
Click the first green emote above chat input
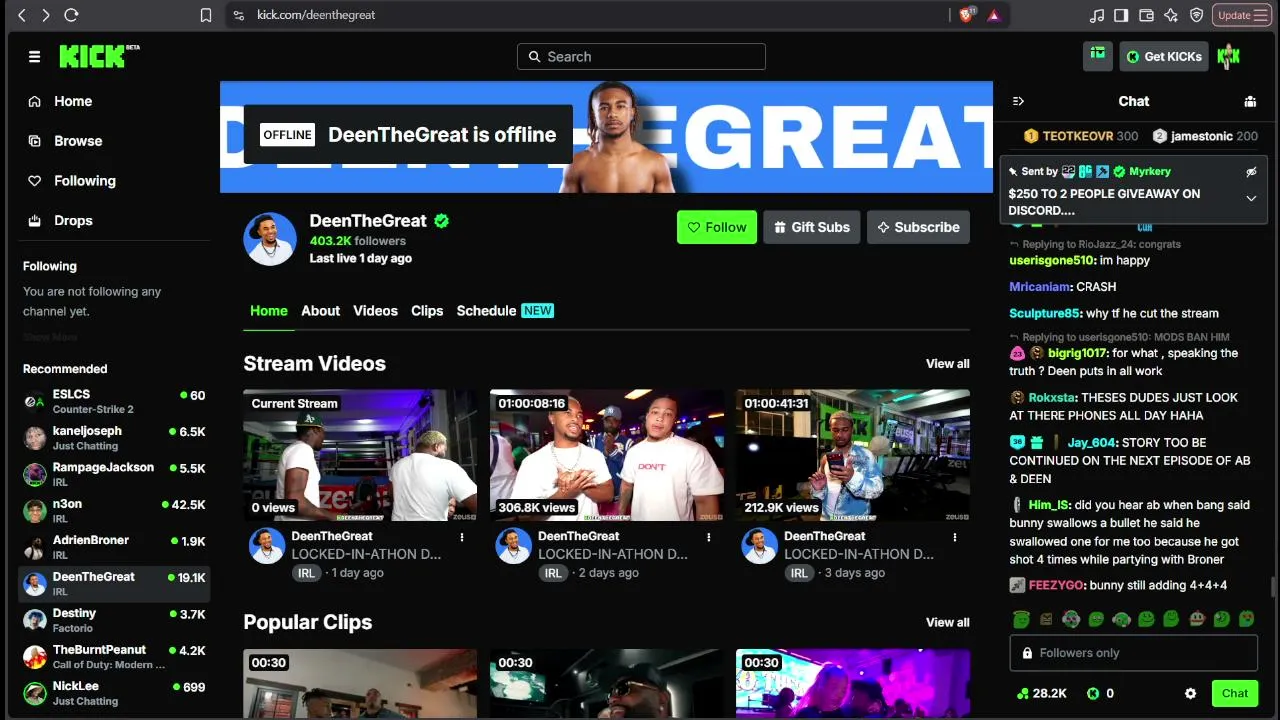1021,619
